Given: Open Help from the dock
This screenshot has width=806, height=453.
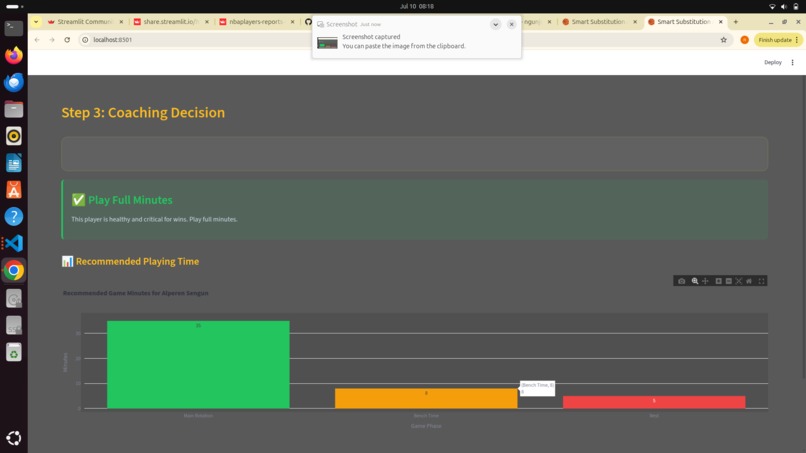Looking at the screenshot, I should tap(14, 216).
